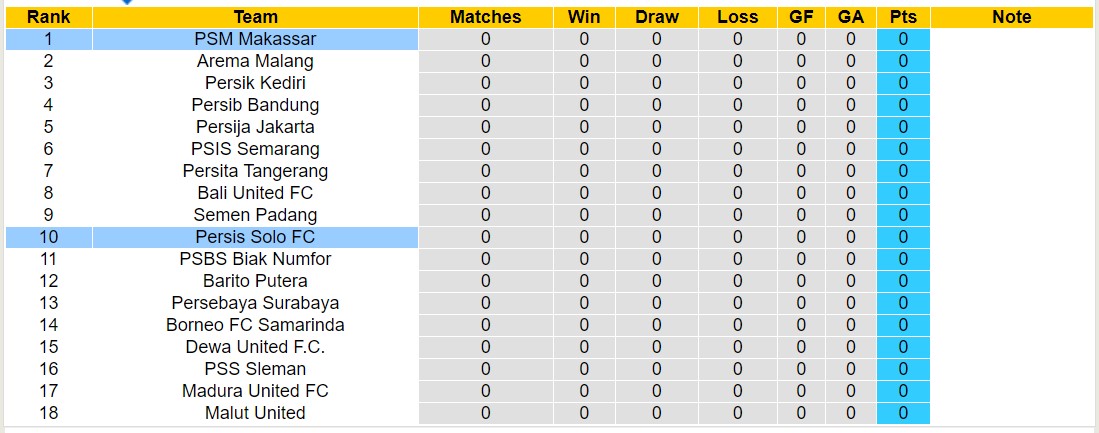Click the Draw column header
Image resolution: width=1099 pixels, height=433 pixels.
click(656, 17)
